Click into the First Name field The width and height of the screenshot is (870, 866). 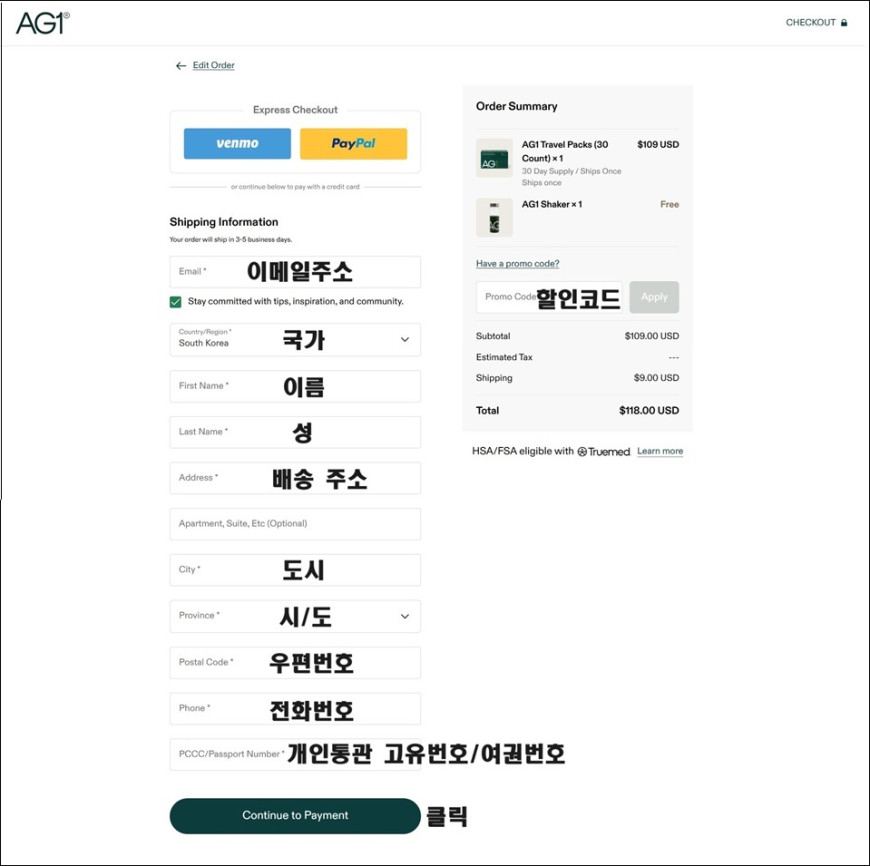point(295,386)
